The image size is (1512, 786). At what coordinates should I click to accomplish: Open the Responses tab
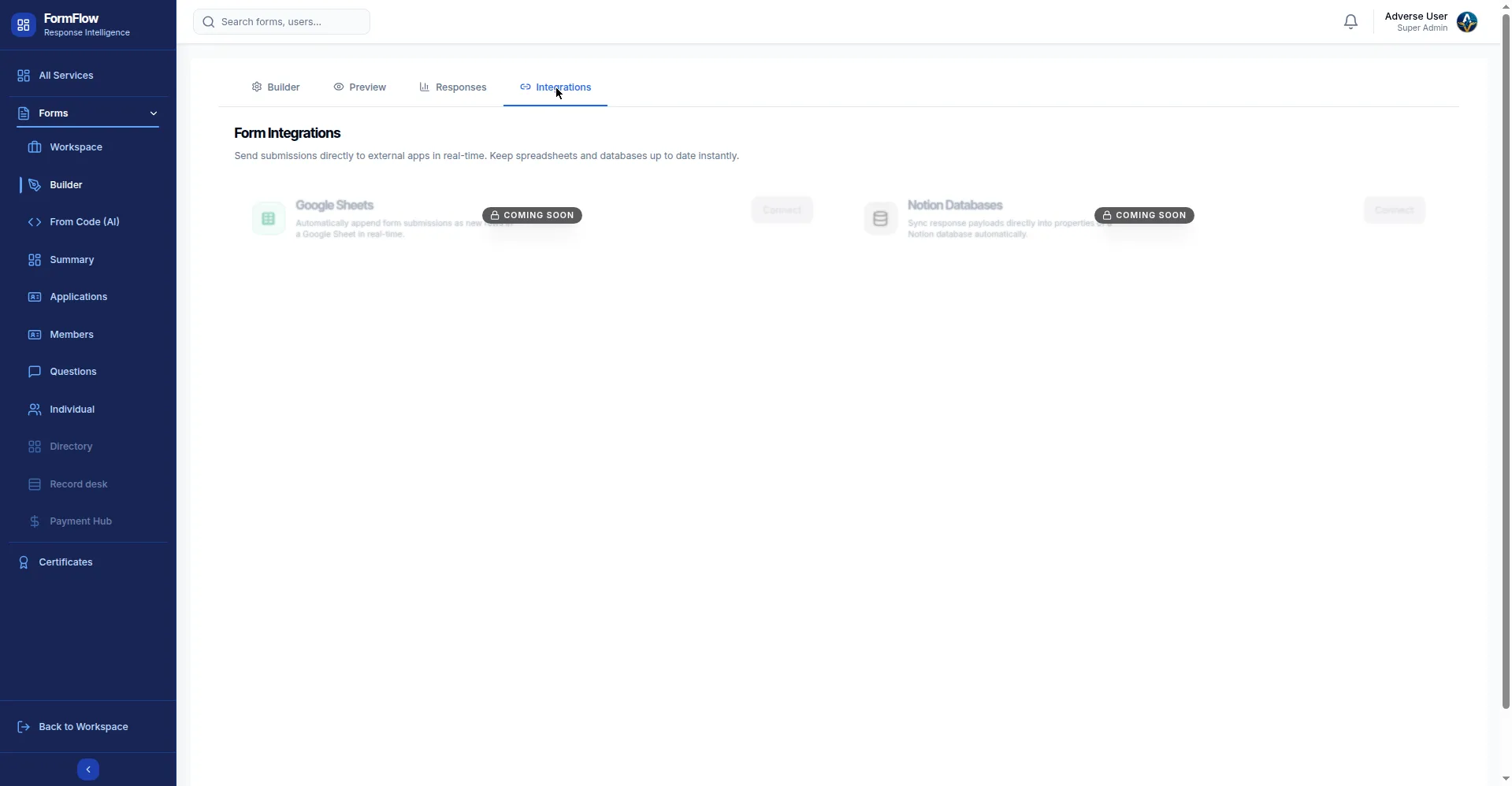coord(453,87)
